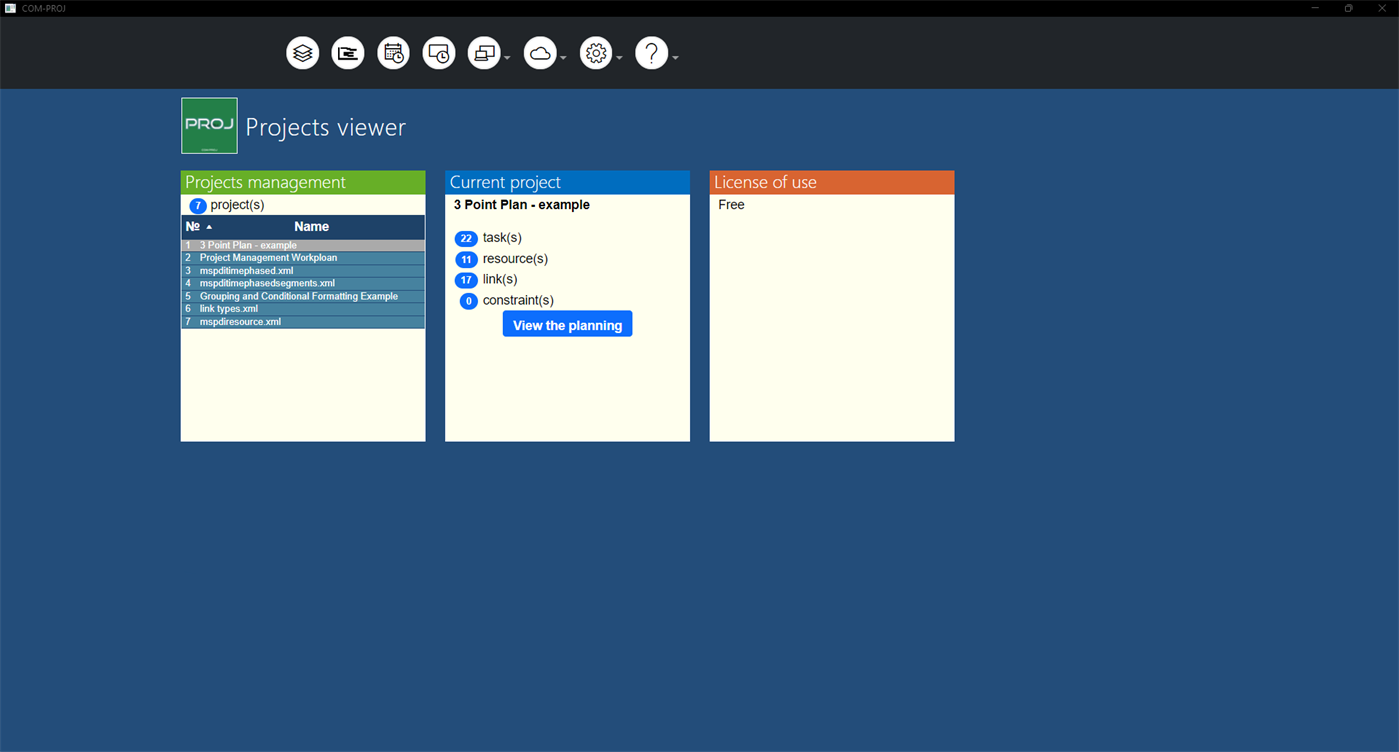Open the project folder icon
Screen dimensions: 1399x752
click(x=347, y=52)
